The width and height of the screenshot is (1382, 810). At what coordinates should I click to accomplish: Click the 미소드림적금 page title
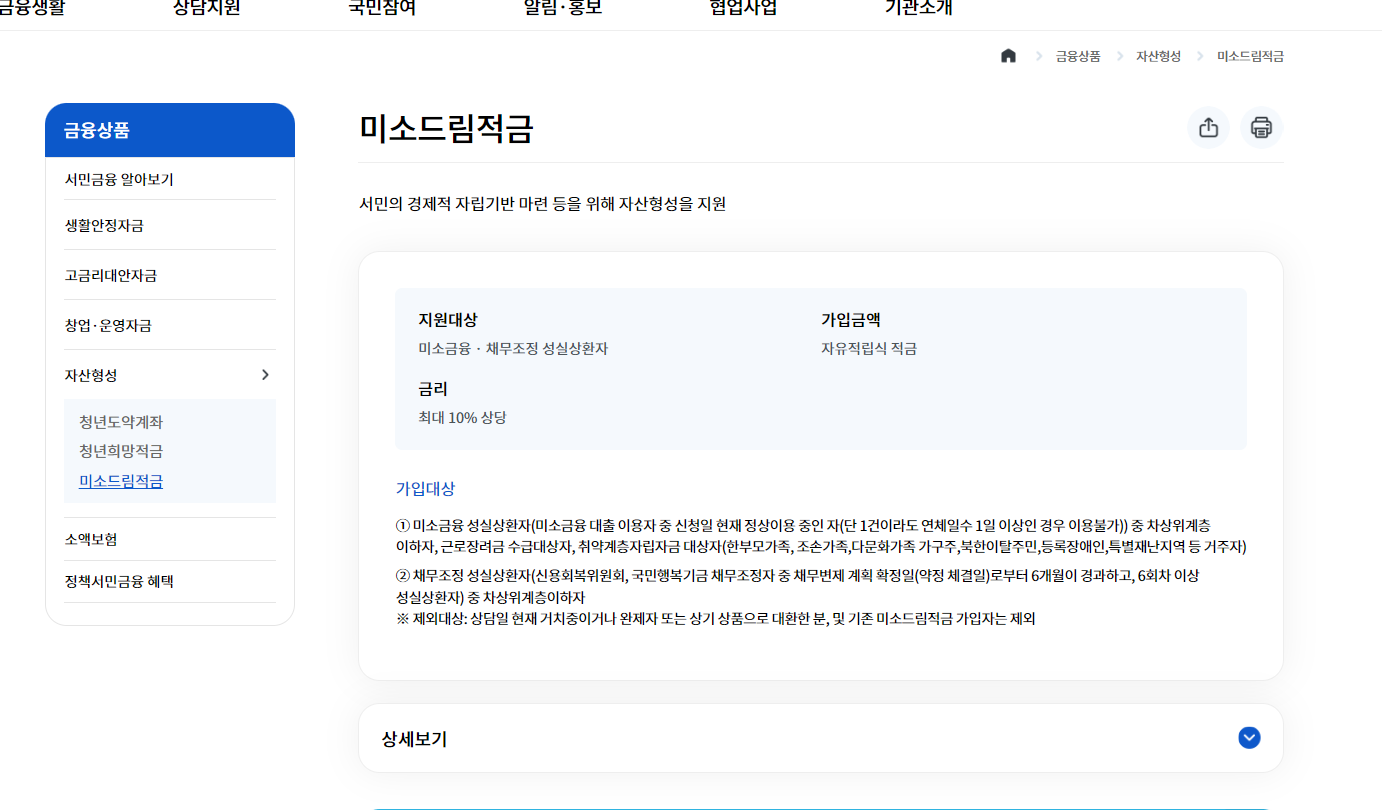[446, 129]
